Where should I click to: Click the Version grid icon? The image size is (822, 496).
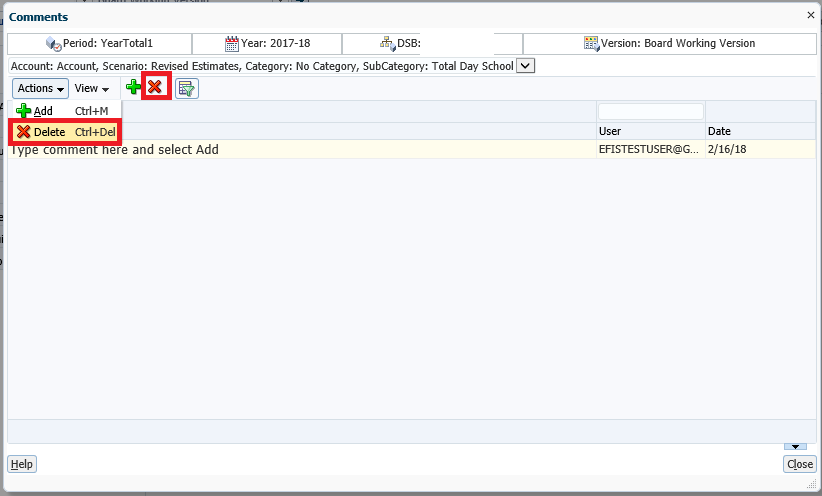pos(592,44)
